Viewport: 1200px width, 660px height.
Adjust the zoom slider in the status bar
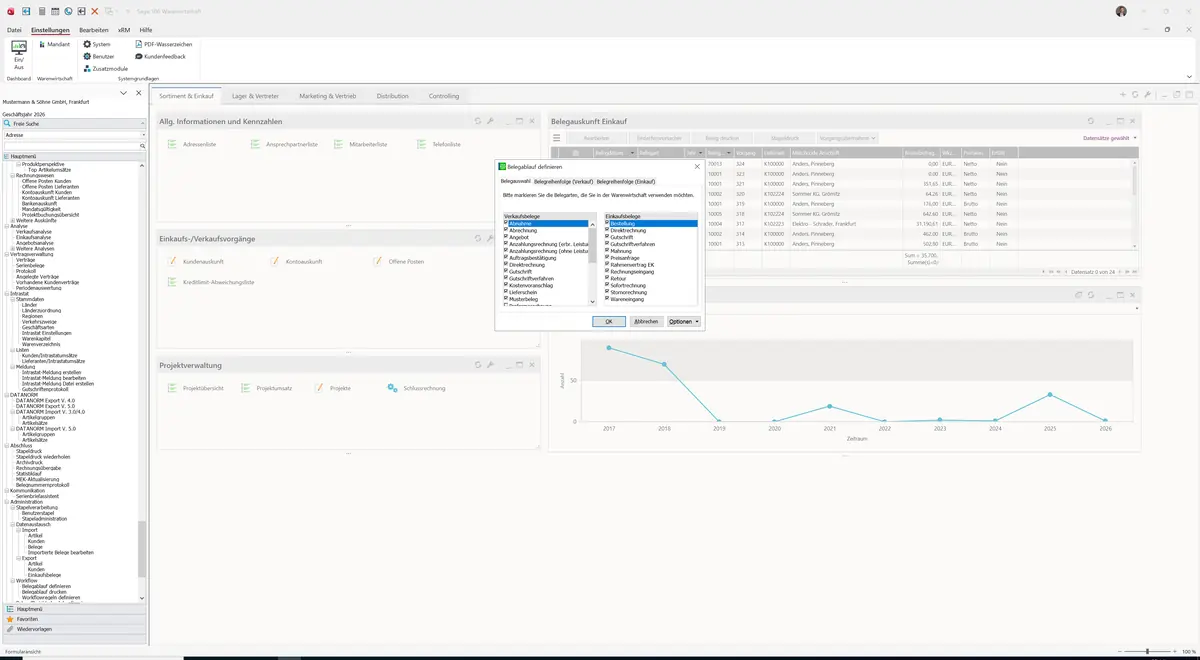click(x=1147, y=651)
